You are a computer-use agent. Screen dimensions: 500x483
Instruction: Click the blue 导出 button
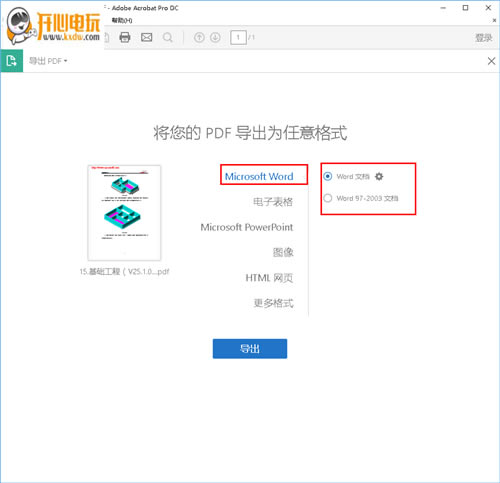(x=250, y=349)
